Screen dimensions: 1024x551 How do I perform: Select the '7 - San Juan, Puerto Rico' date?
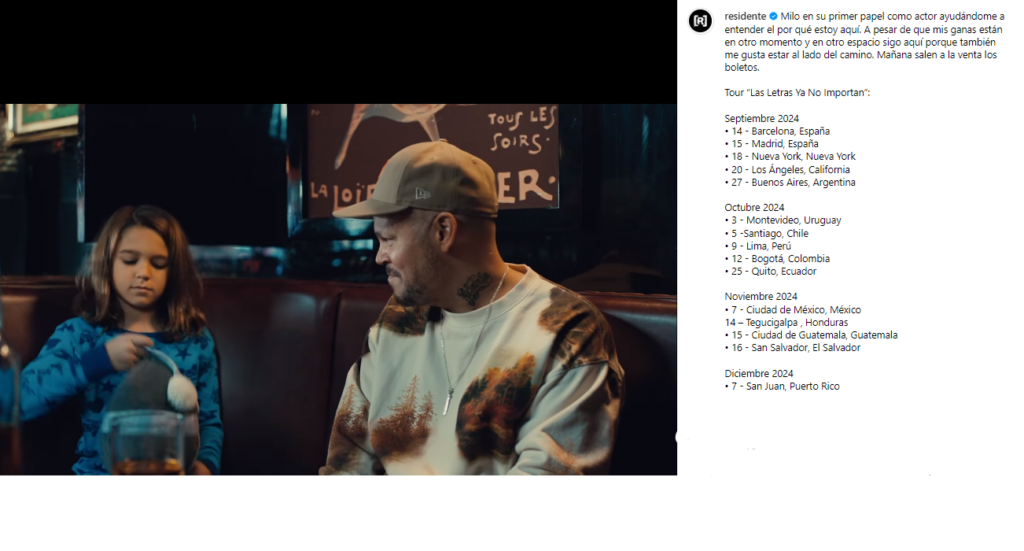pos(782,386)
